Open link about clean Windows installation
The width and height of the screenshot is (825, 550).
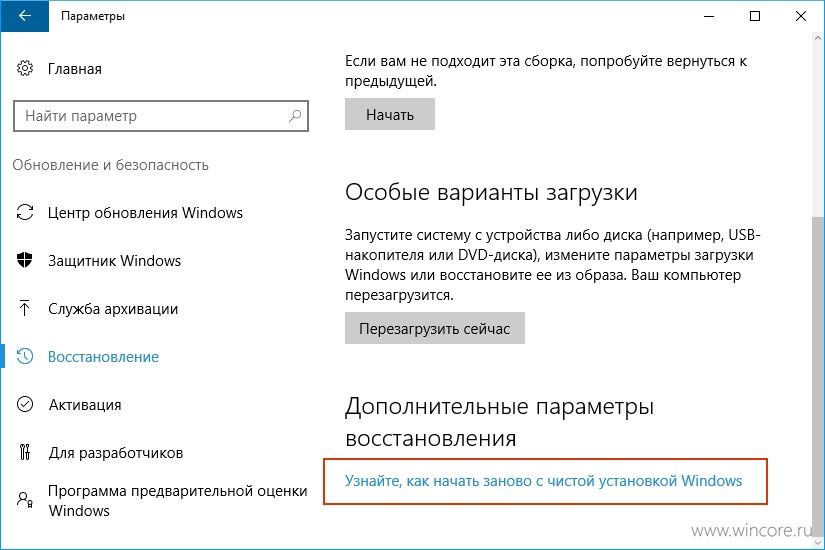tap(544, 481)
